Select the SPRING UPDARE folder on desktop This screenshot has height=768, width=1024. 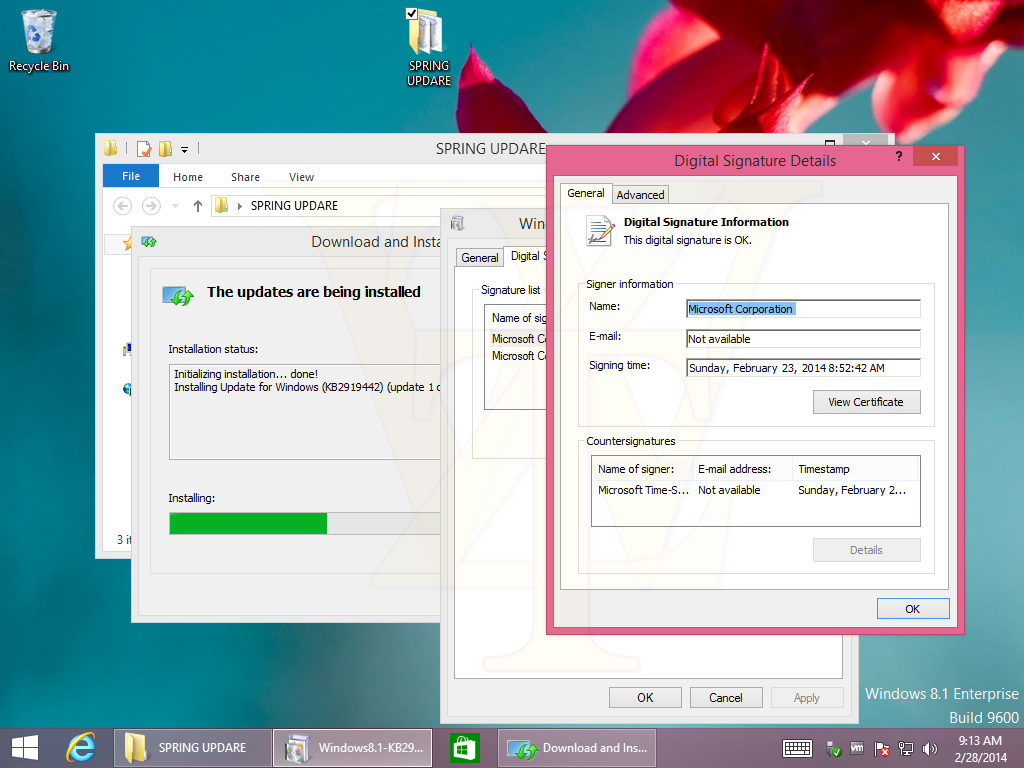[428, 47]
